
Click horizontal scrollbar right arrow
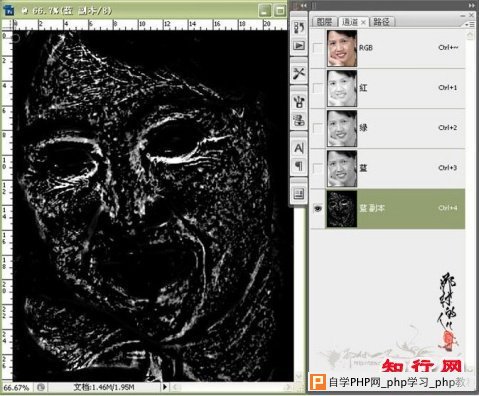point(289,387)
